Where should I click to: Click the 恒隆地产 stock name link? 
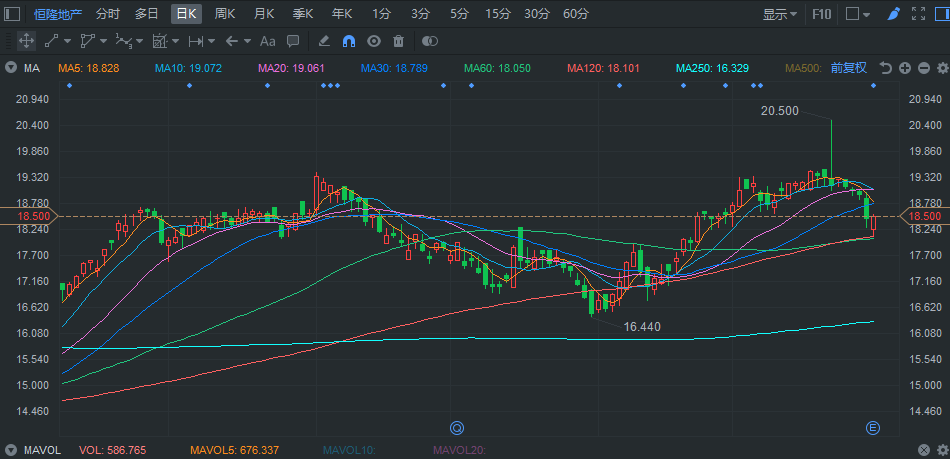coord(58,14)
